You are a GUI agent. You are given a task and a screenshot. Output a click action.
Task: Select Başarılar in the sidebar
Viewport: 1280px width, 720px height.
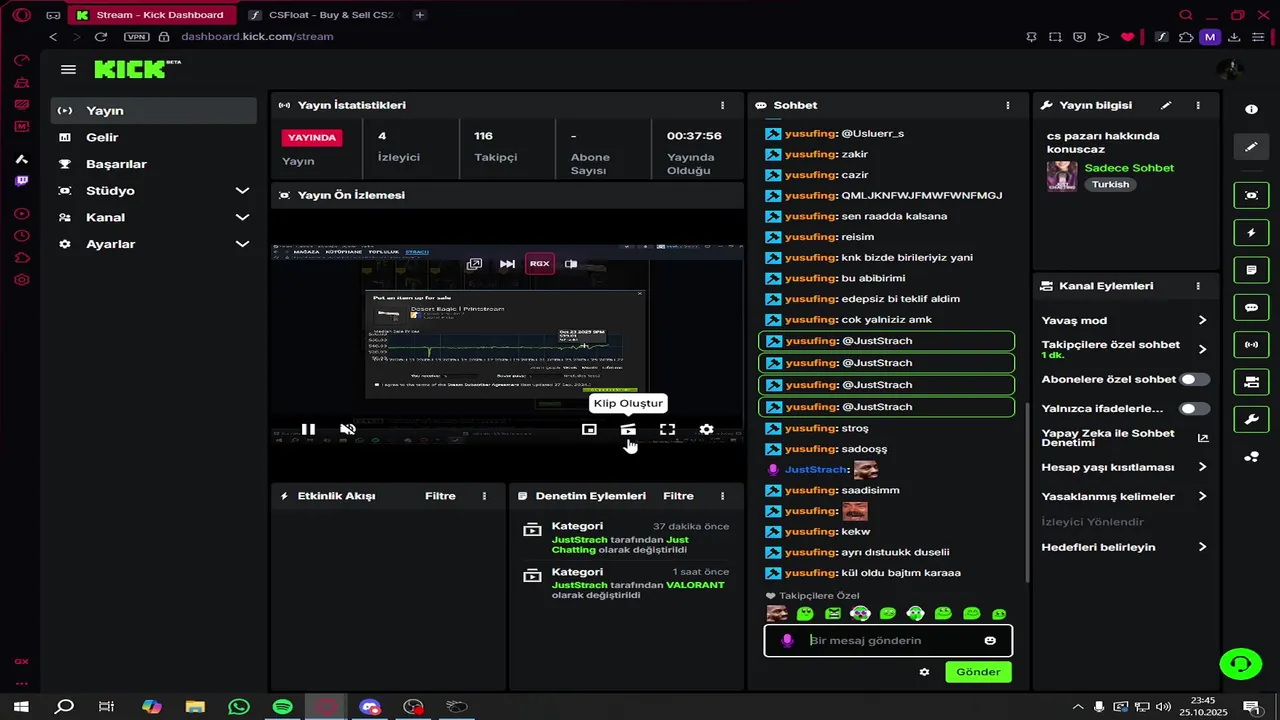pos(154,164)
